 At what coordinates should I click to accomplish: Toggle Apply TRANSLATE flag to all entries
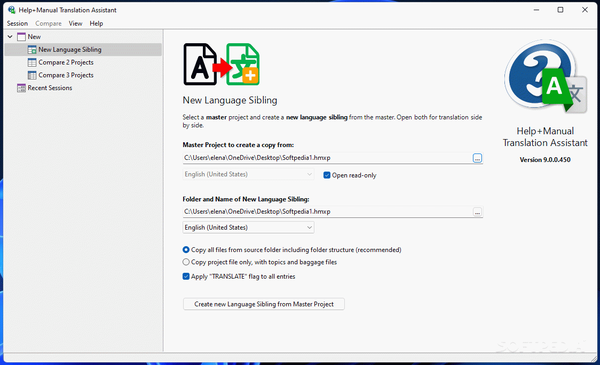pyautogui.click(x=186, y=276)
